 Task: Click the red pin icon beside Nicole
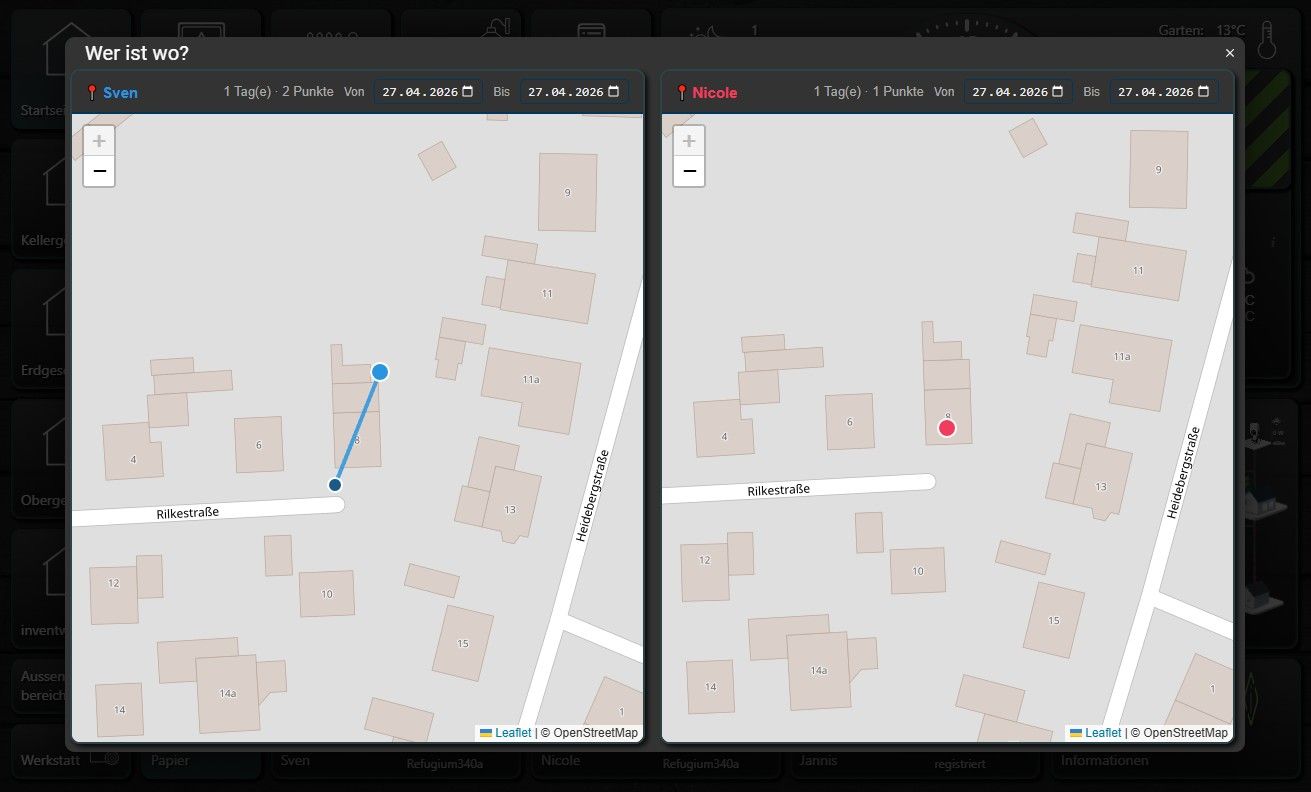click(682, 93)
